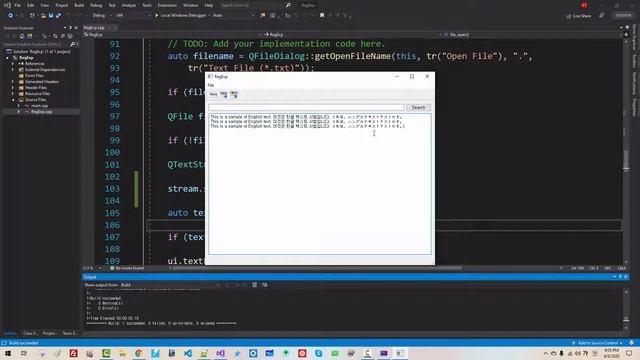Image resolution: width=640 pixels, height=360 pixels.
Task: Close the Output panel with the X
Action: click(626, 277)
